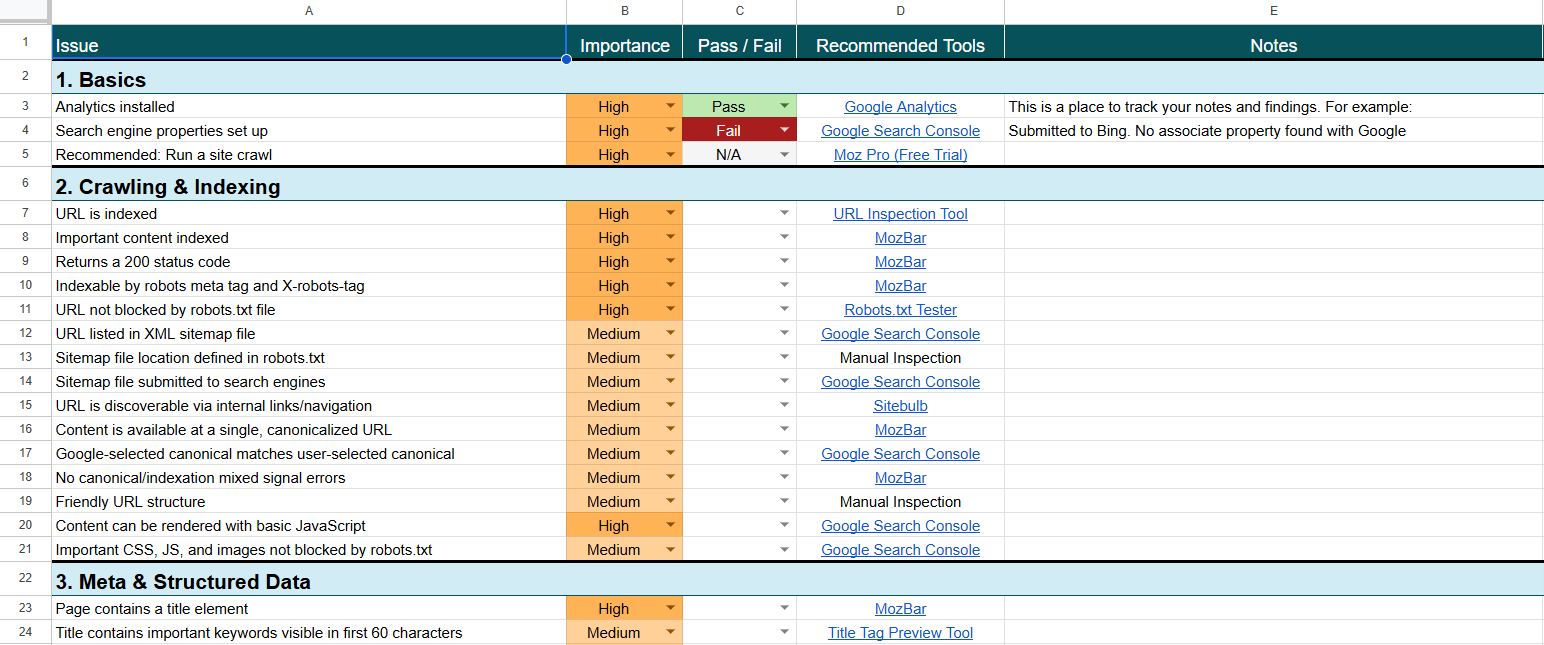Image resolution: width=1544 pixels, height=645 pixels.
Task: Open the Title Tag Preview Tool link
Action: 900,632
